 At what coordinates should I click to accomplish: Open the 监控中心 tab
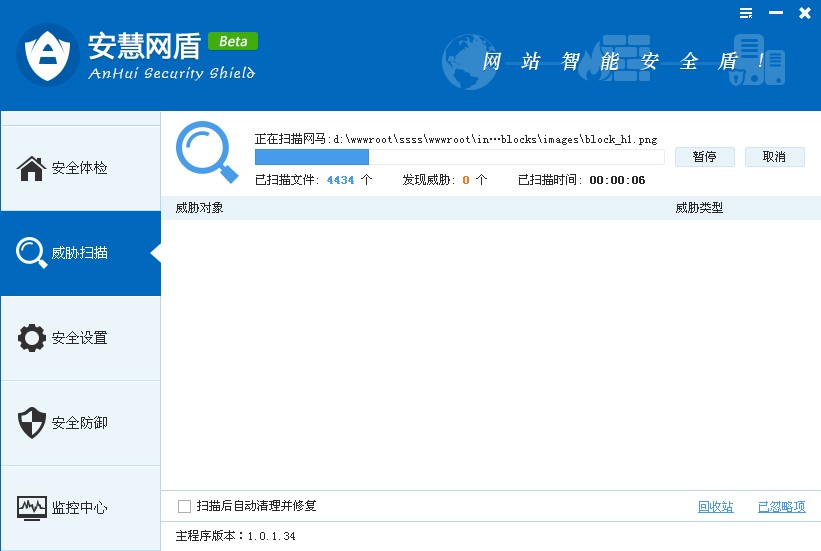[x=81, y=508]
